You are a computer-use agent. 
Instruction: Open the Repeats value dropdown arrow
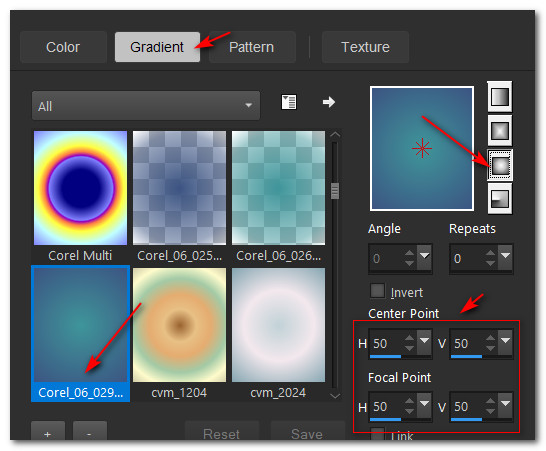(x=505, y=257)
